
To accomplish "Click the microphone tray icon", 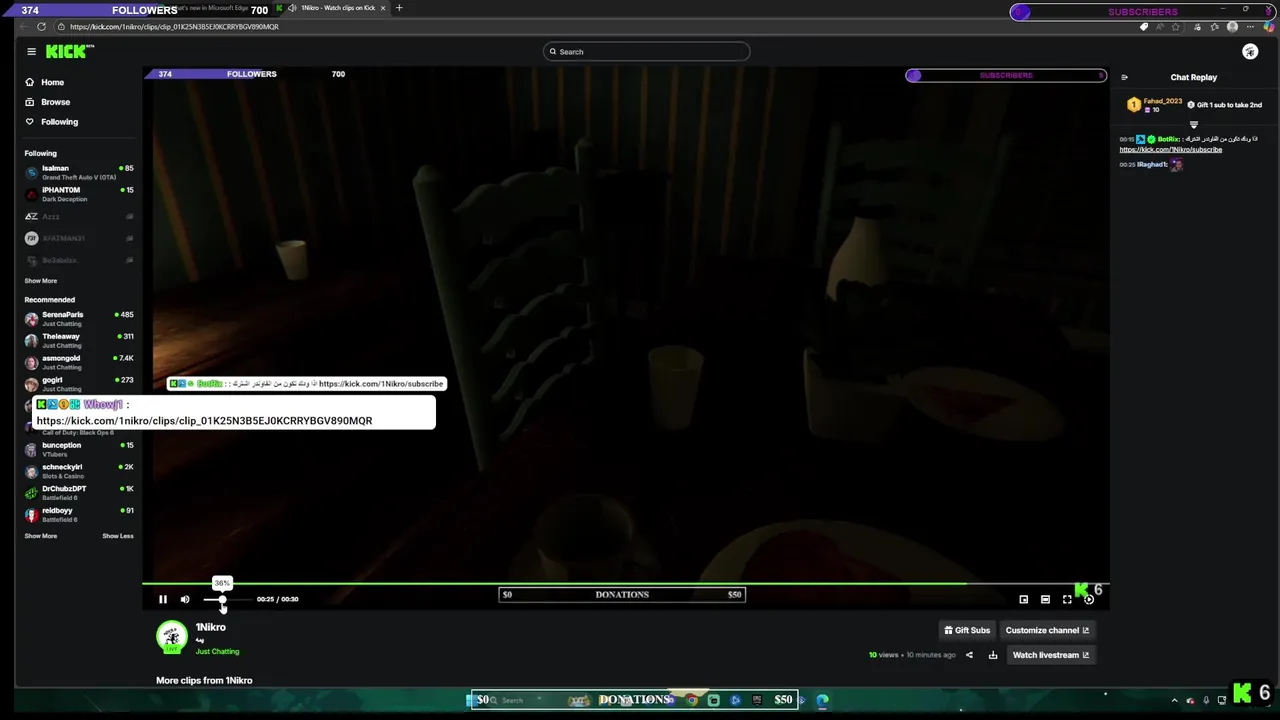I will tap(1206, 700).
